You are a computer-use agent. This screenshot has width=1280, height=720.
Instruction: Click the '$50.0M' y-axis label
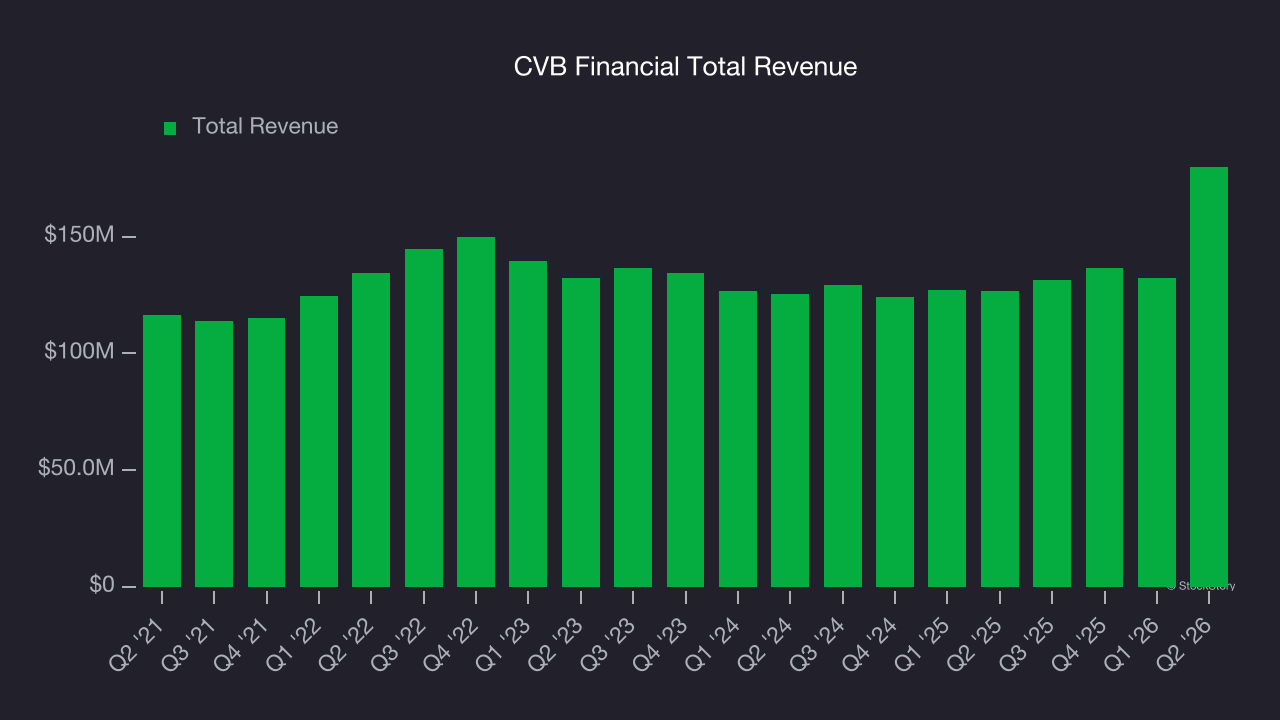pyautogui.click(x=76, y=469)
